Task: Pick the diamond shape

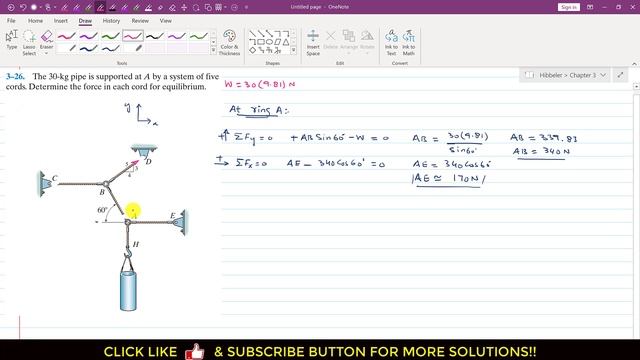Action: (253, 50)
